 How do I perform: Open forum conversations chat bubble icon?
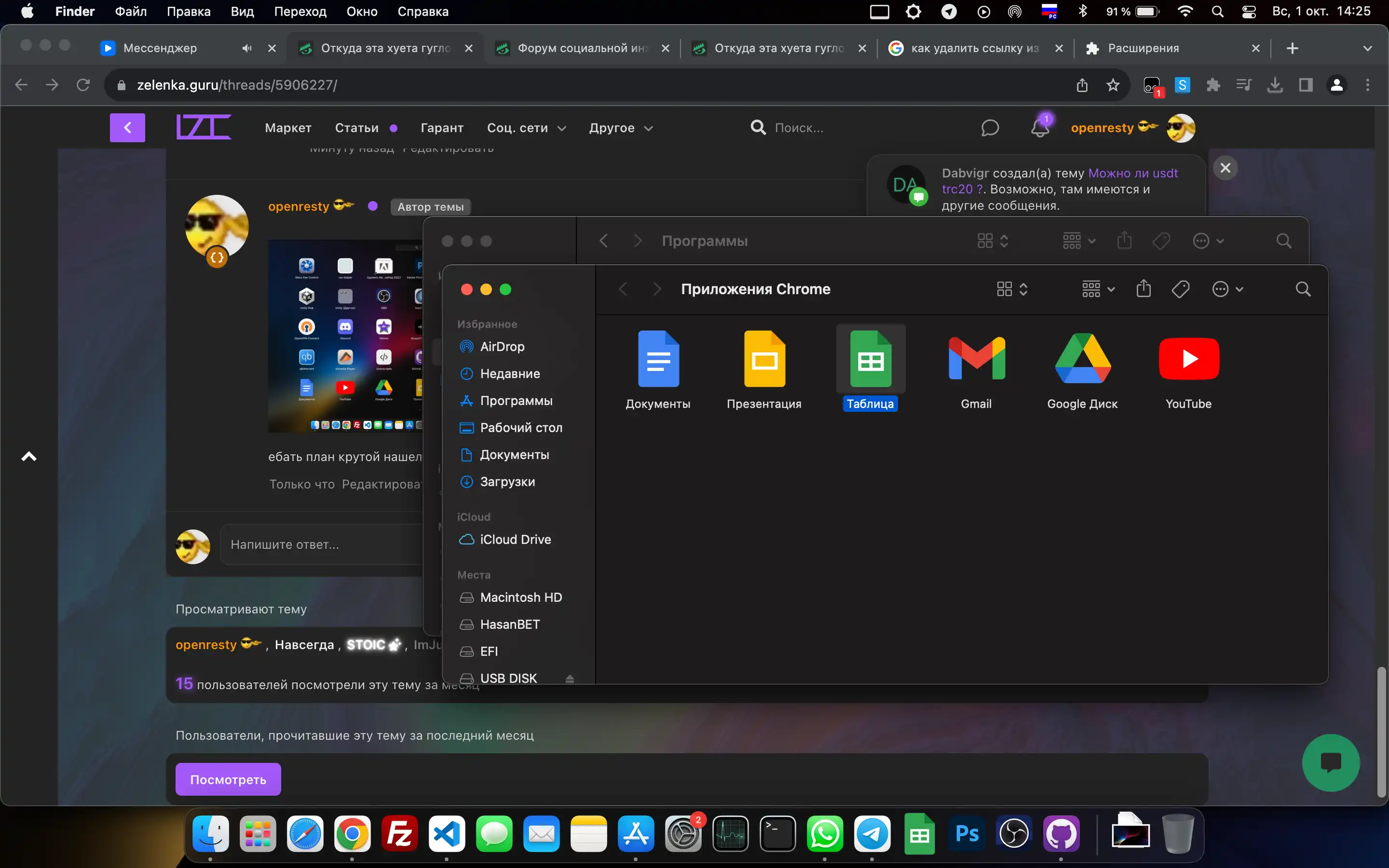[x=990, y=127]
